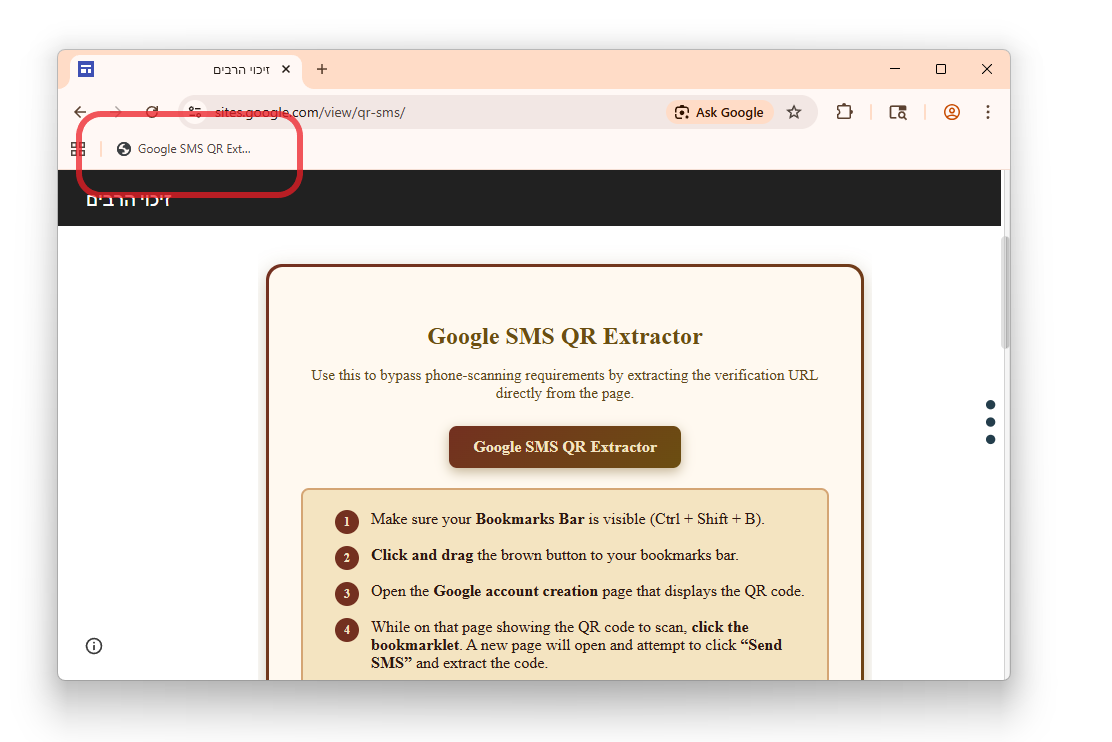1112x742 pixels.
Task: Open the Google Apps grid on the bookmarks bar
Action: tap(78, 148)
